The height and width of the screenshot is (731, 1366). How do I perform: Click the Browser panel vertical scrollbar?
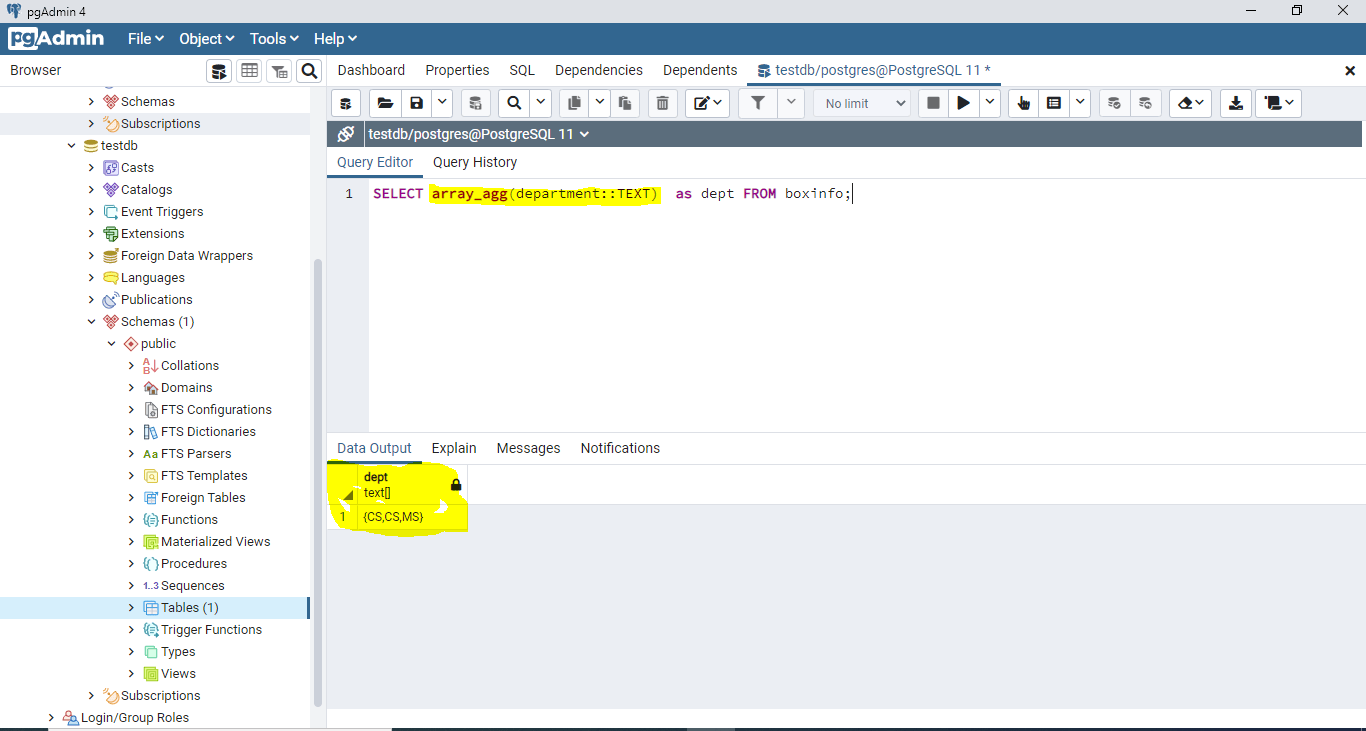pyautogui.click(x=318, y=483)
